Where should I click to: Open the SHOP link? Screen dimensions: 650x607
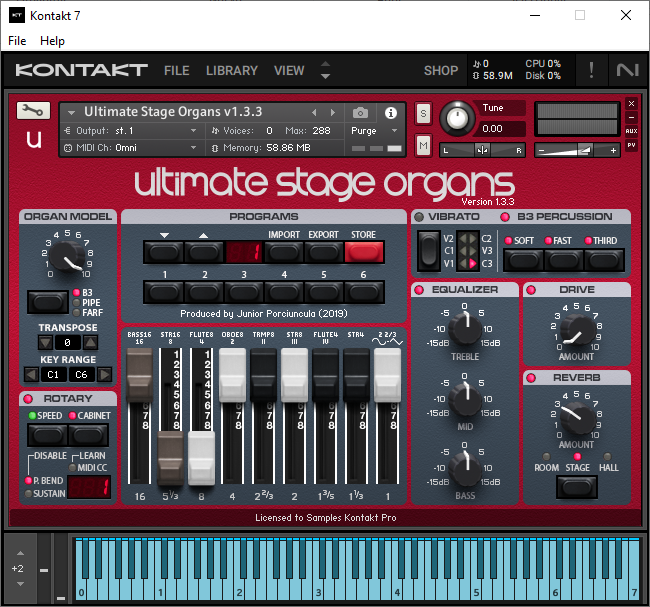pos(441,70)
